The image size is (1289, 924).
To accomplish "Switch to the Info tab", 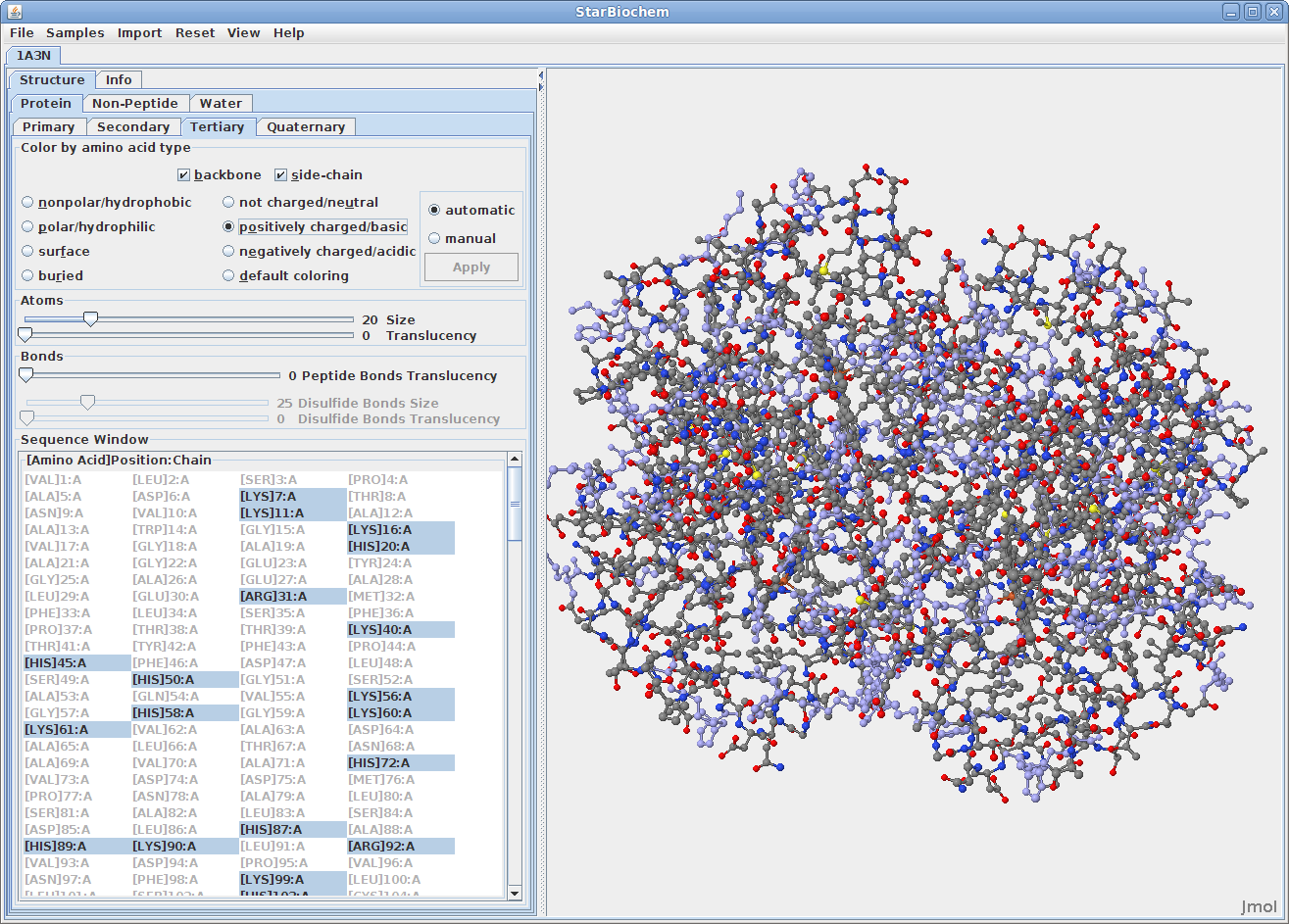I will tap(119, 80).
